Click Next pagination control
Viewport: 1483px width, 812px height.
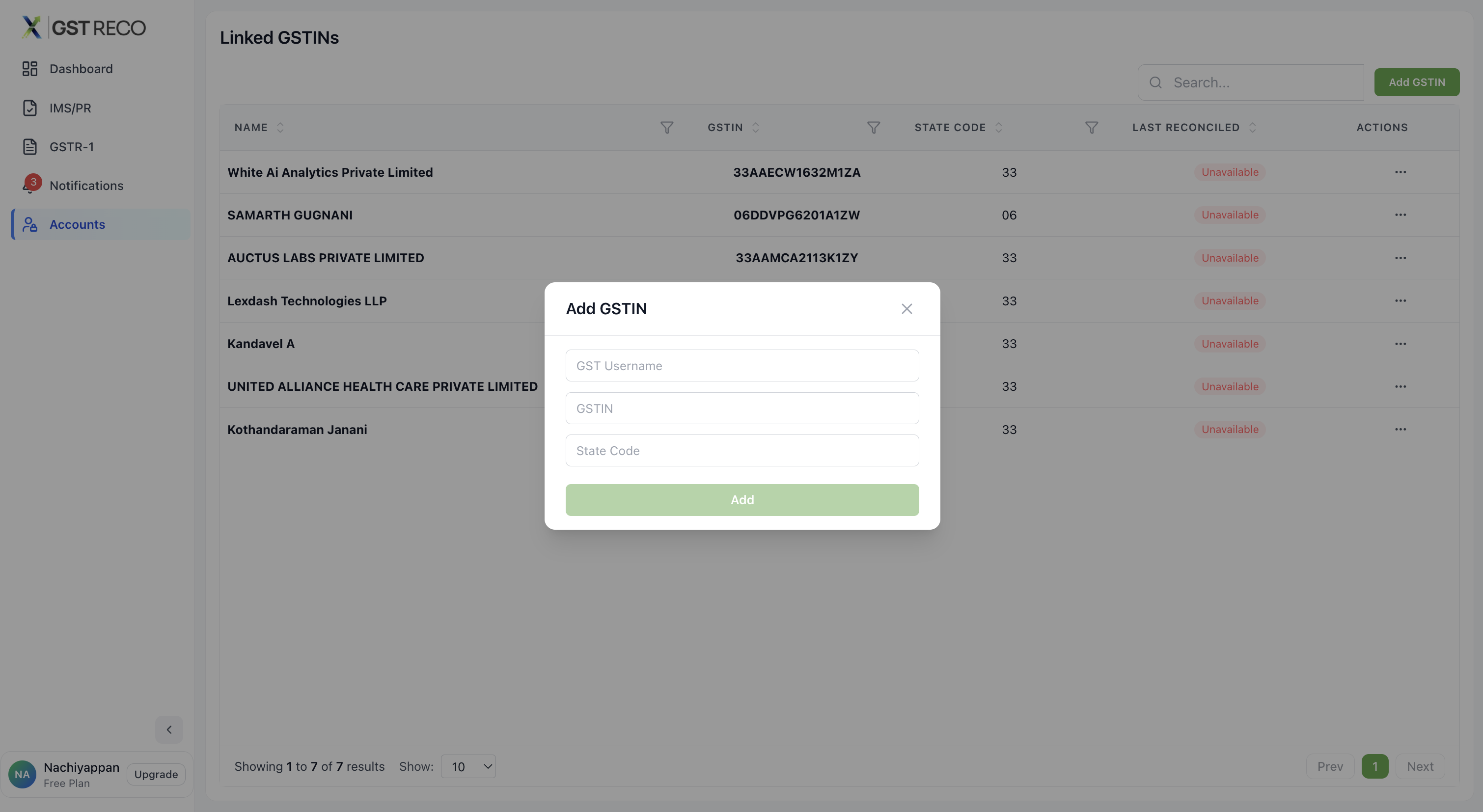coord(1420,766)
